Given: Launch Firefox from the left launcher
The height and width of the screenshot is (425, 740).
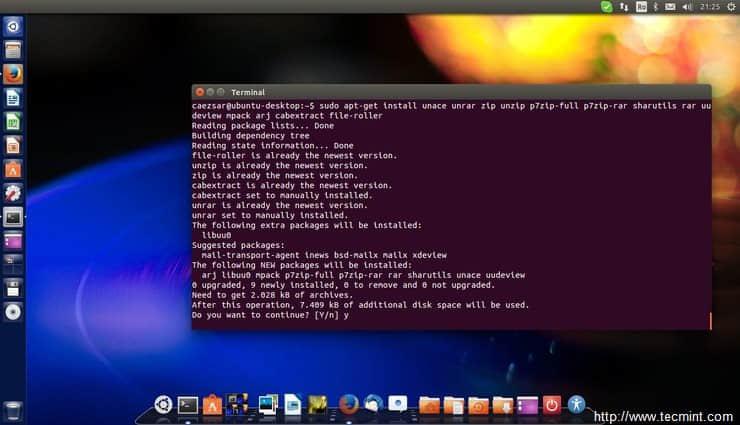Looking at the screenshot, I should tap(13, 73).
